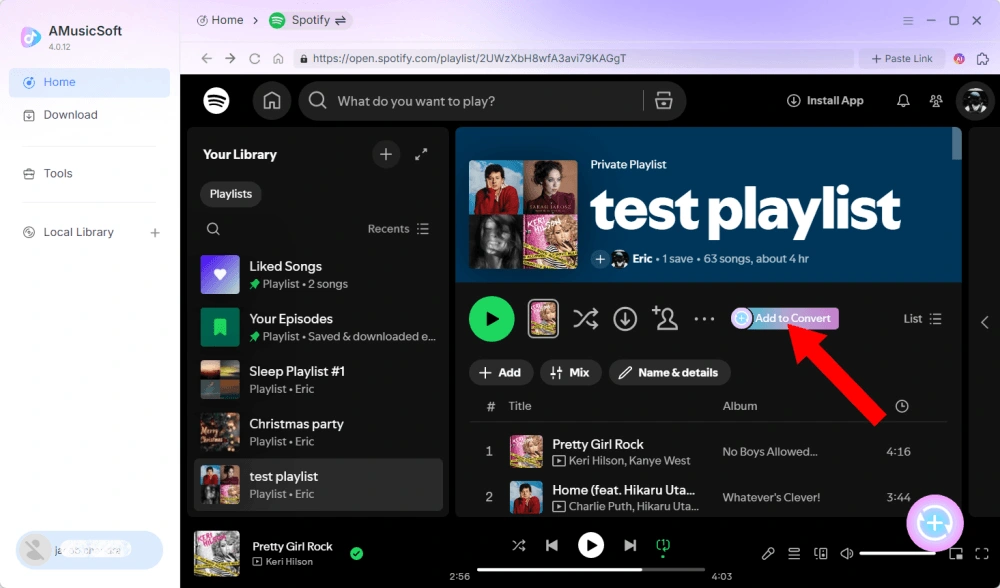
Task: Open the extensions puzzle icon
Action: [983, 59]
